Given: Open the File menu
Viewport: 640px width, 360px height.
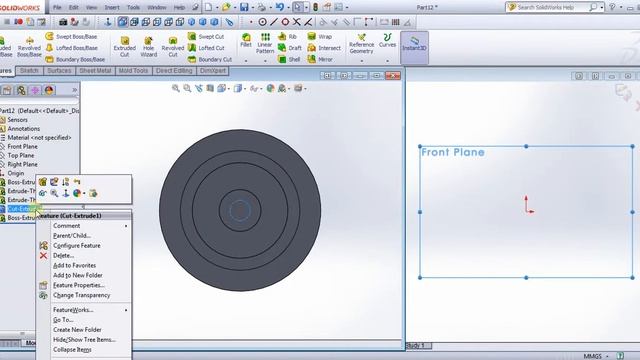Looking at the screenshot, I should pyautogui.click(x=57, y=7).
